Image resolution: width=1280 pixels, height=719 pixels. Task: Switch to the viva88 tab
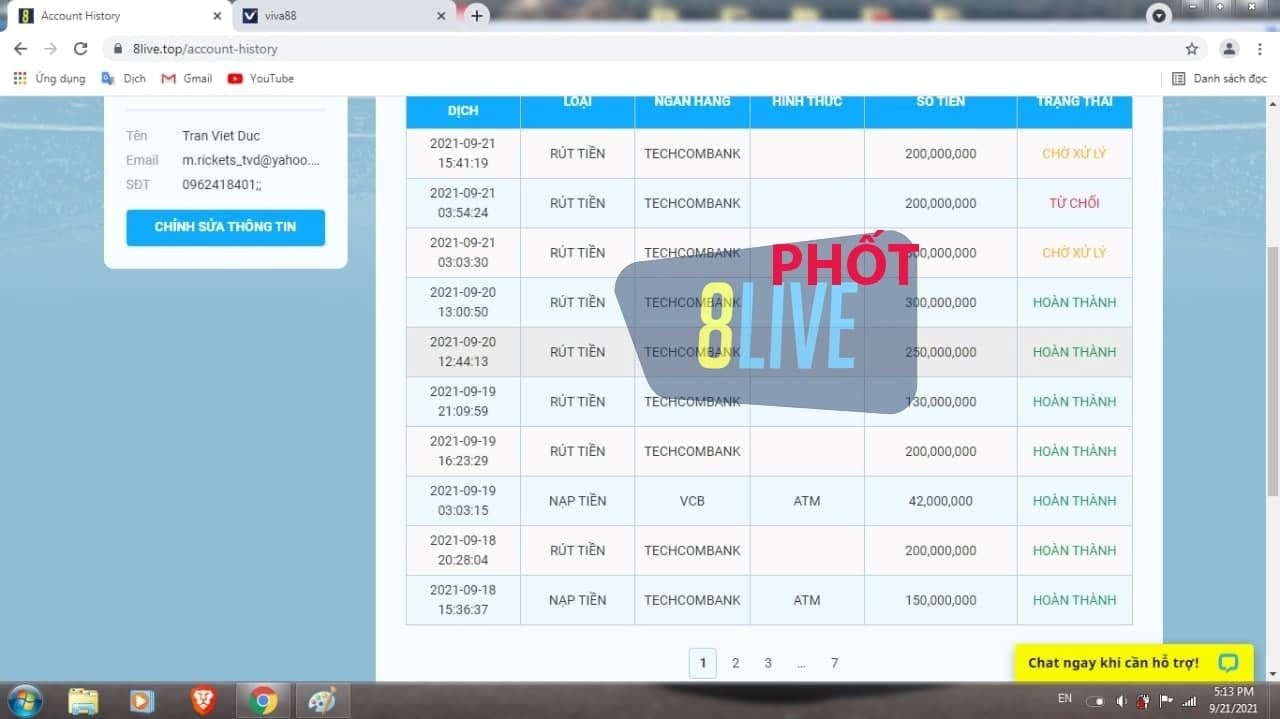click(340, 16)
